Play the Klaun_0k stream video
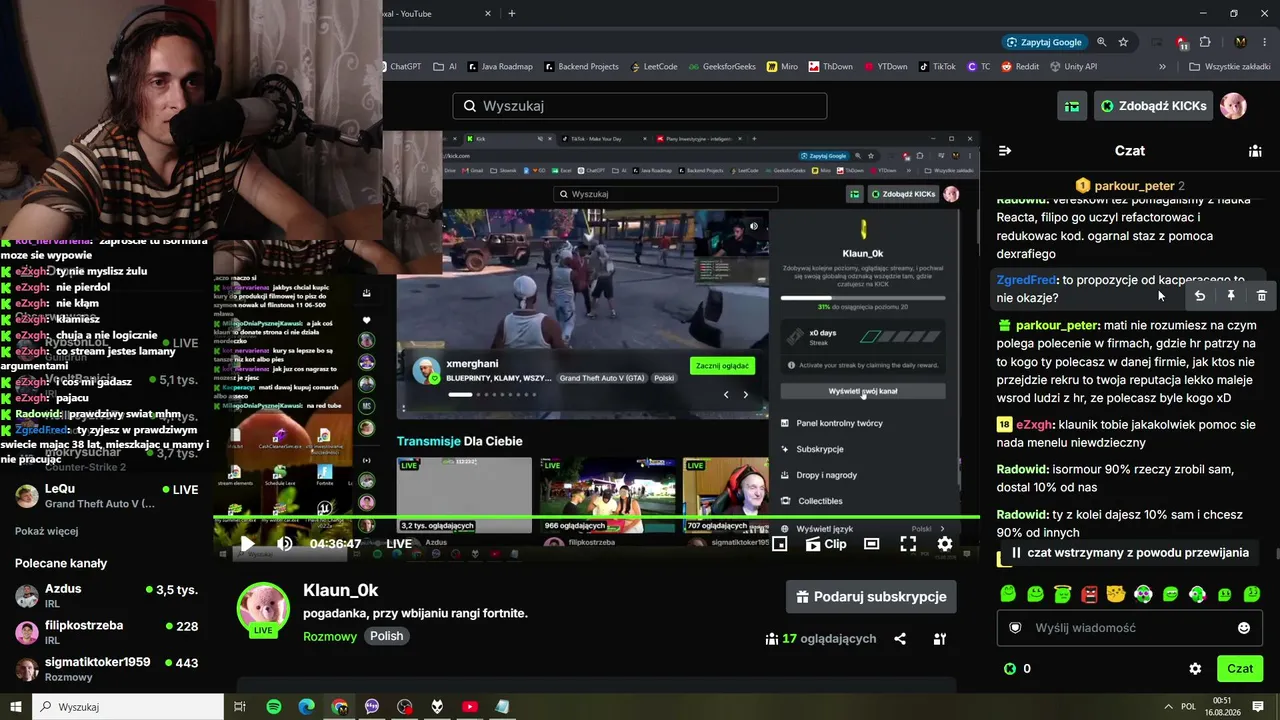Image resolution: width=1280 pixels, height=720 pixels. click(x=247, y=544)
